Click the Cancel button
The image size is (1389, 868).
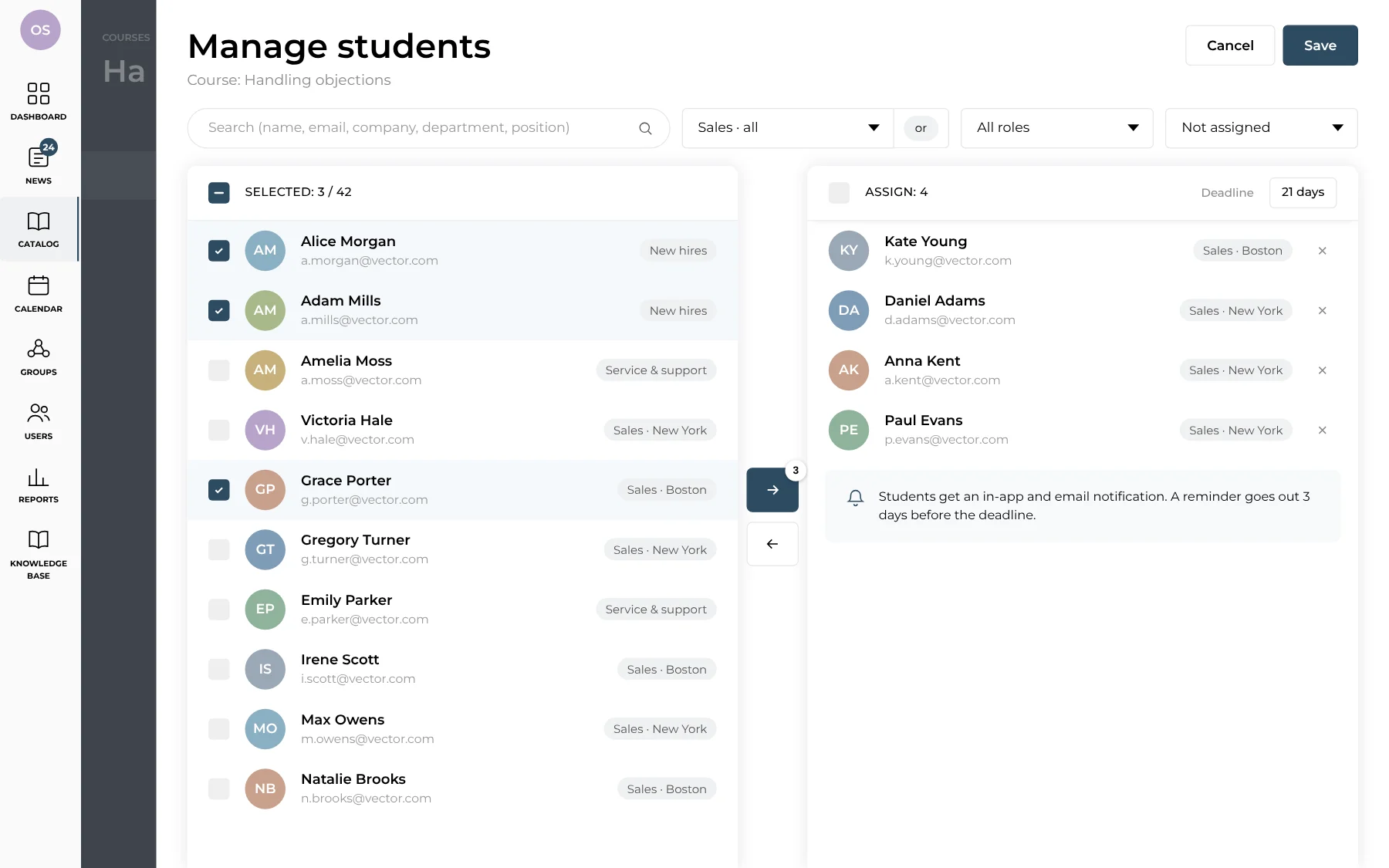tap(1230, 46)
